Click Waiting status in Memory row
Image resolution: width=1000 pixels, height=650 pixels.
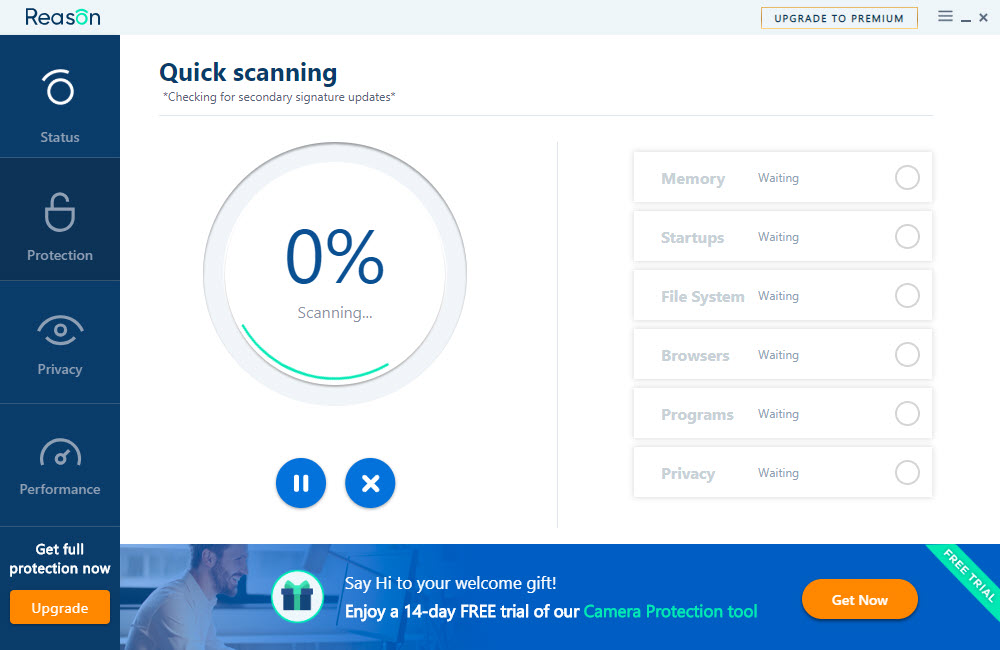pyautogui.click(x=778, y=178)
